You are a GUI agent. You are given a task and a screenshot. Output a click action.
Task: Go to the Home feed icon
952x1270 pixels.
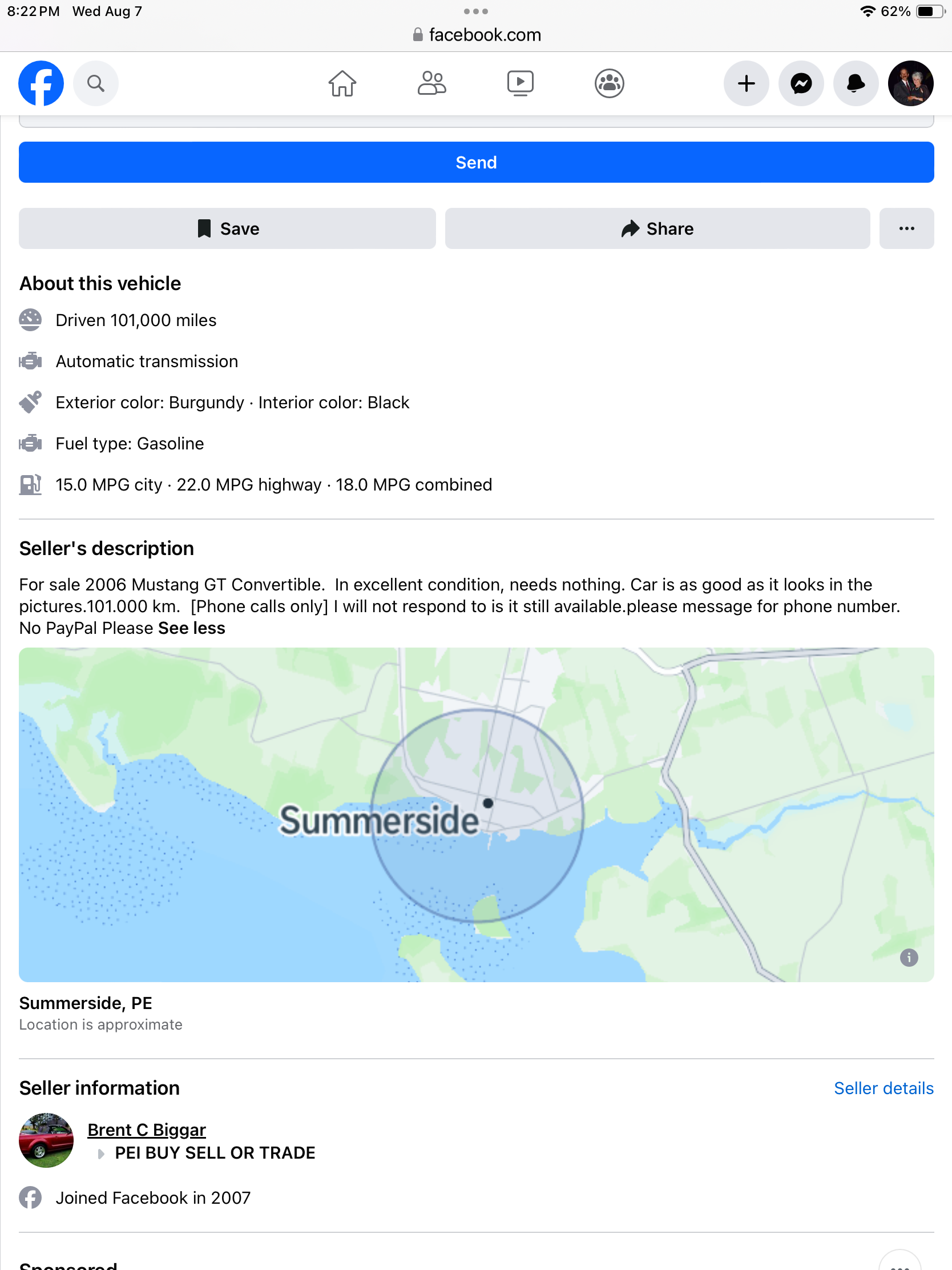[342, 84]
